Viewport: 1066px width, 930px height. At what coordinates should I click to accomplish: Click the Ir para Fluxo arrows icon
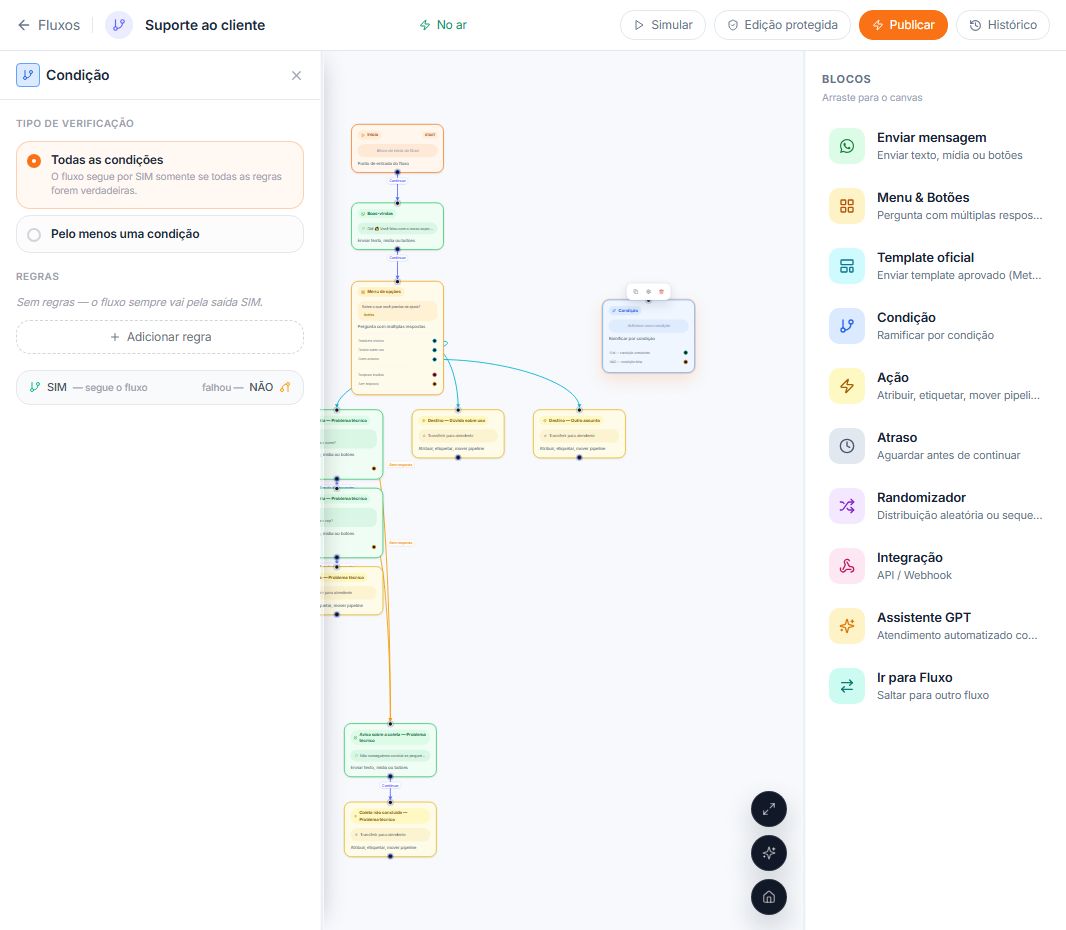point(846,686)
